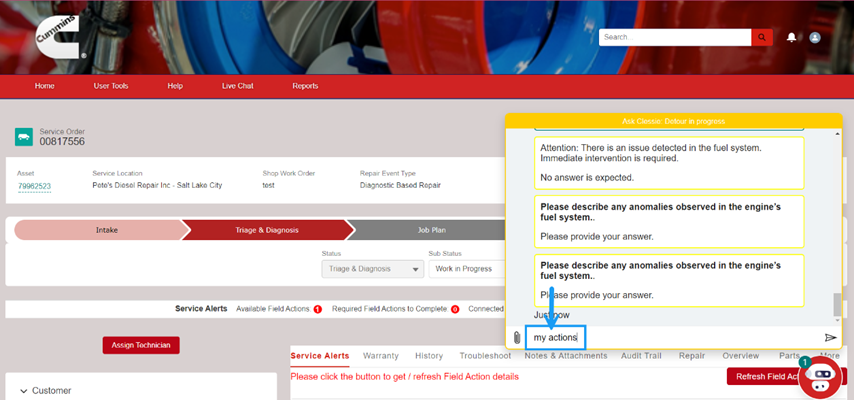This screenshot has height=400, width=854.
Task: Switch to the Service Alerts tab
Action: 320,356
